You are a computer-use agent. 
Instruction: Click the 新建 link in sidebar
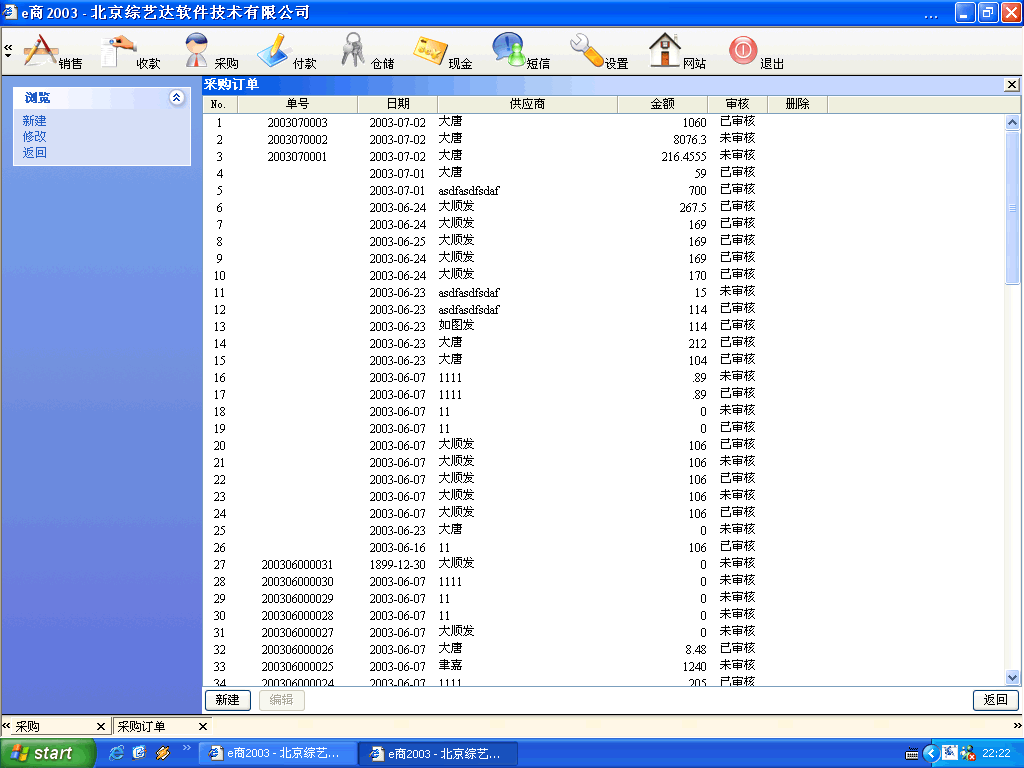click(35, 121)
